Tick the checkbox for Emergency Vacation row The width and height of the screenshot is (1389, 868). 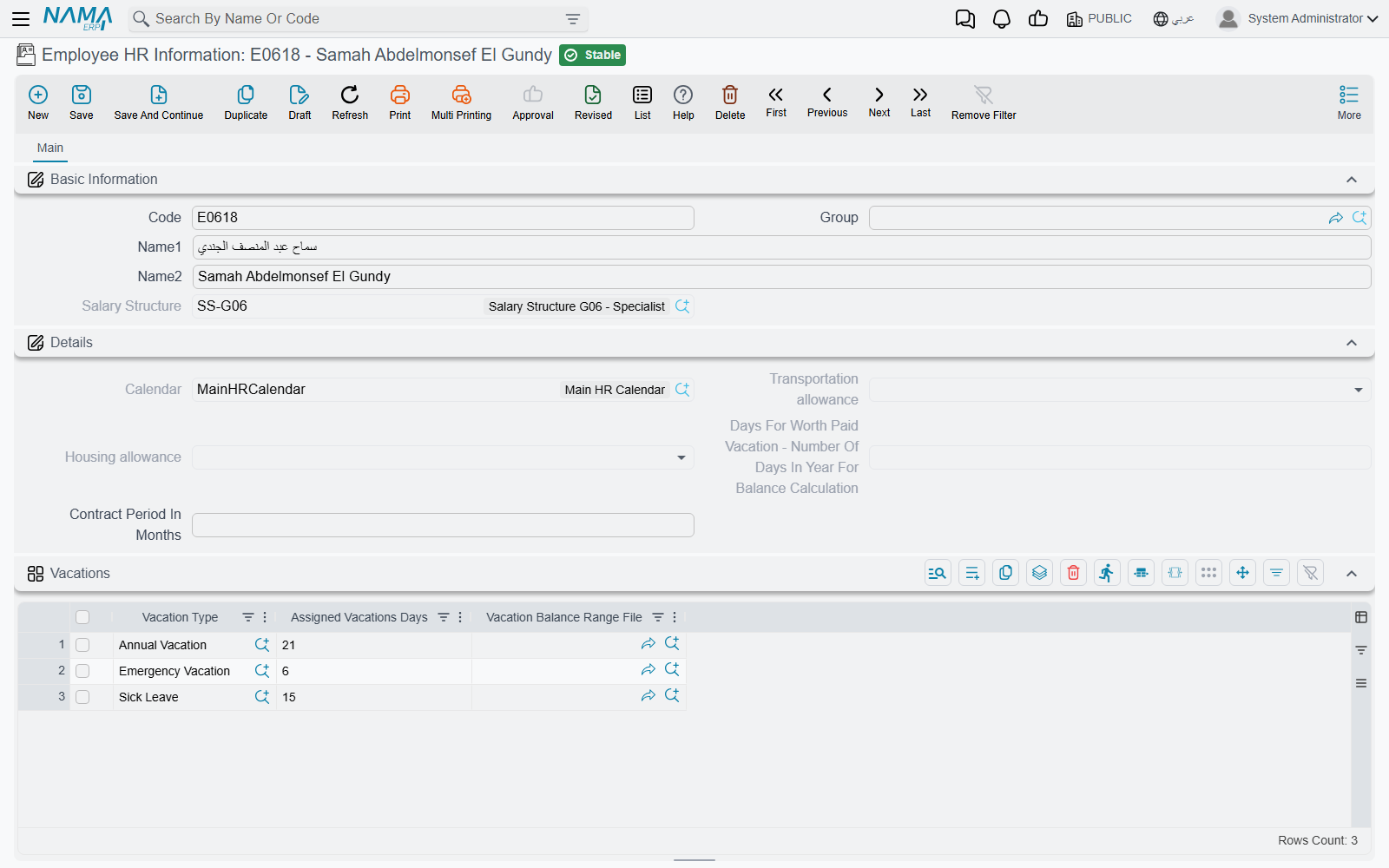point(82,671)
